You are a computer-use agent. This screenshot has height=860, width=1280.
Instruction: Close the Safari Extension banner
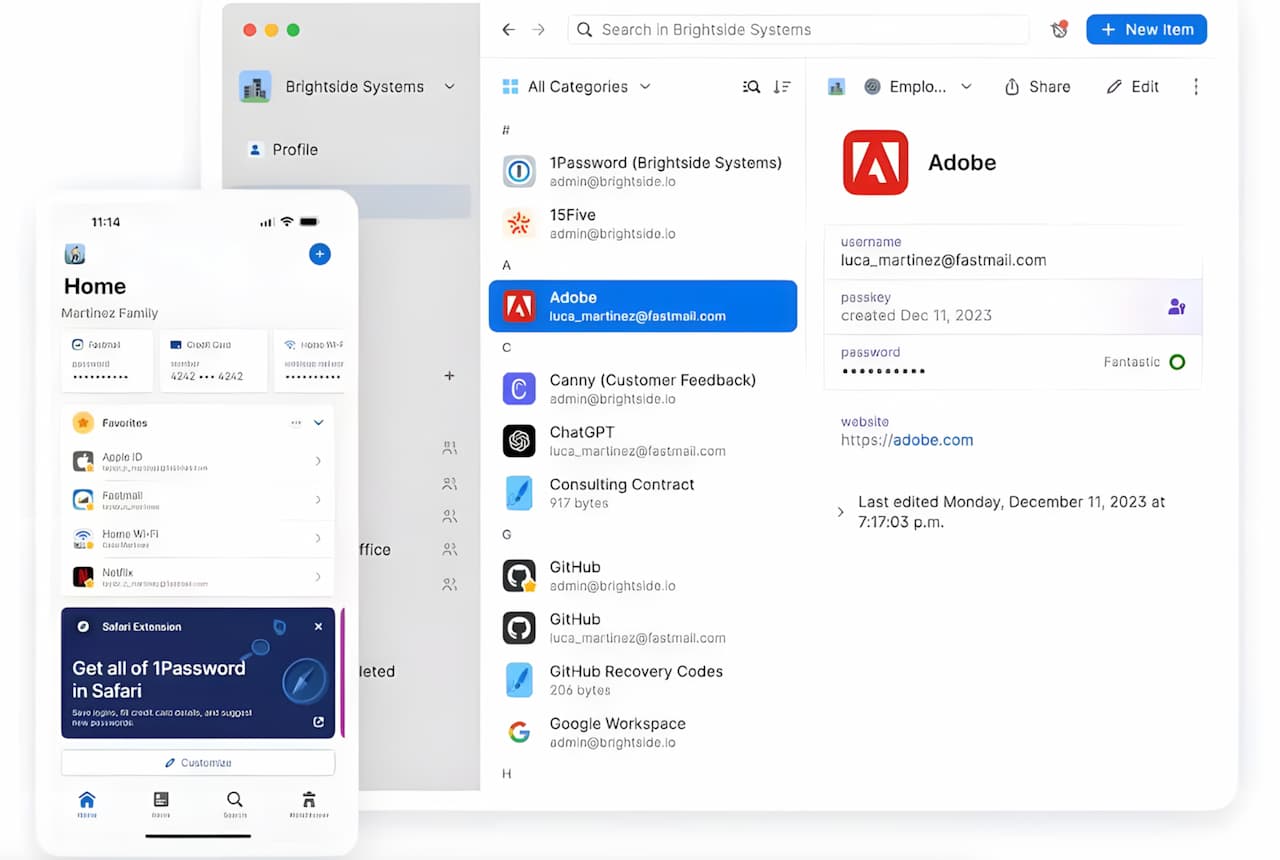coord(318,627)
